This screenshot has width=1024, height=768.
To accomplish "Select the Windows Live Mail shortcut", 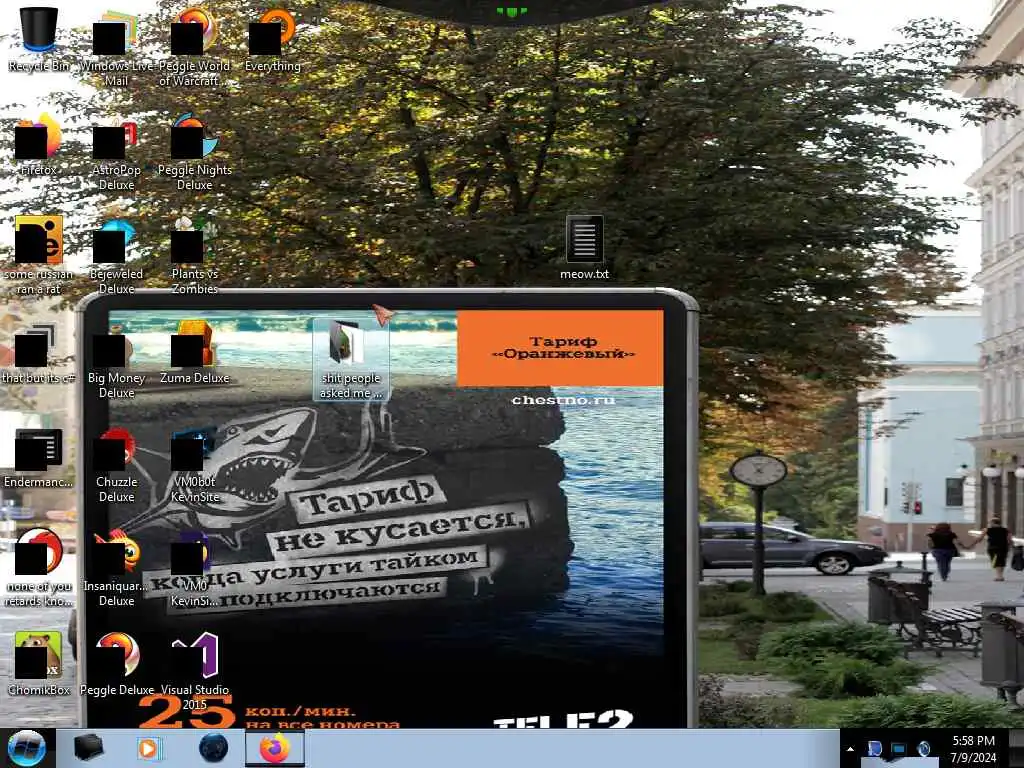I will coord(116,48).
